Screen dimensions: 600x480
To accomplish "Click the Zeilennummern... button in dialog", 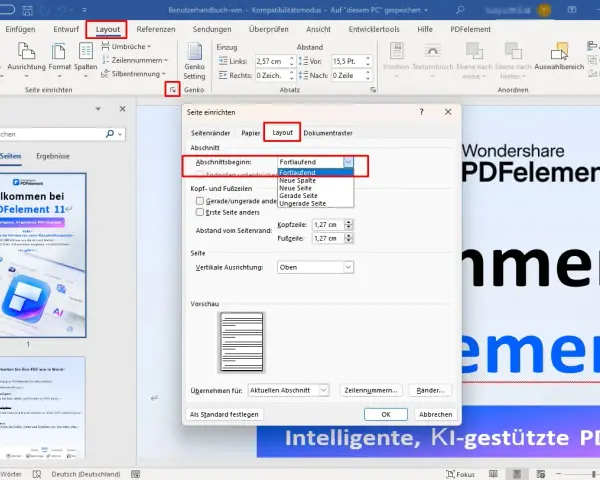I will 371,390.
